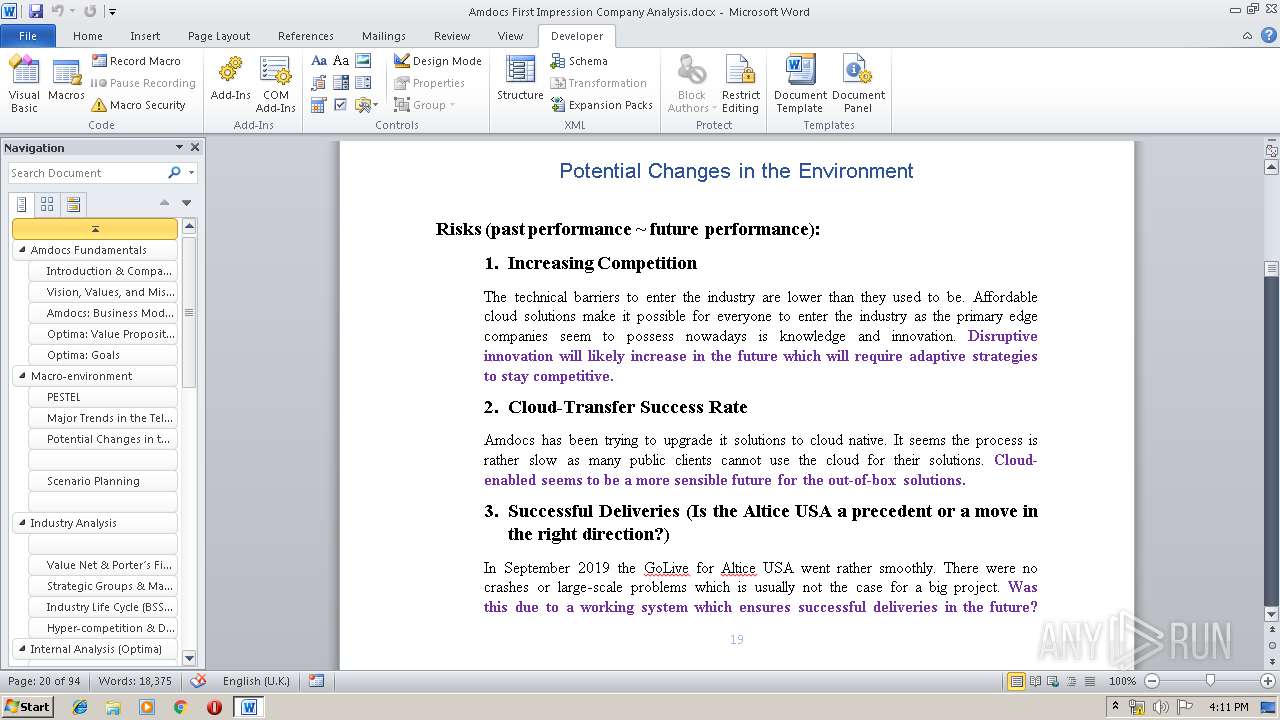This screenshot has width=1280, height=720.
Task: Switch to the View tab
Action: pyautogui.click(x=510, y=36)
